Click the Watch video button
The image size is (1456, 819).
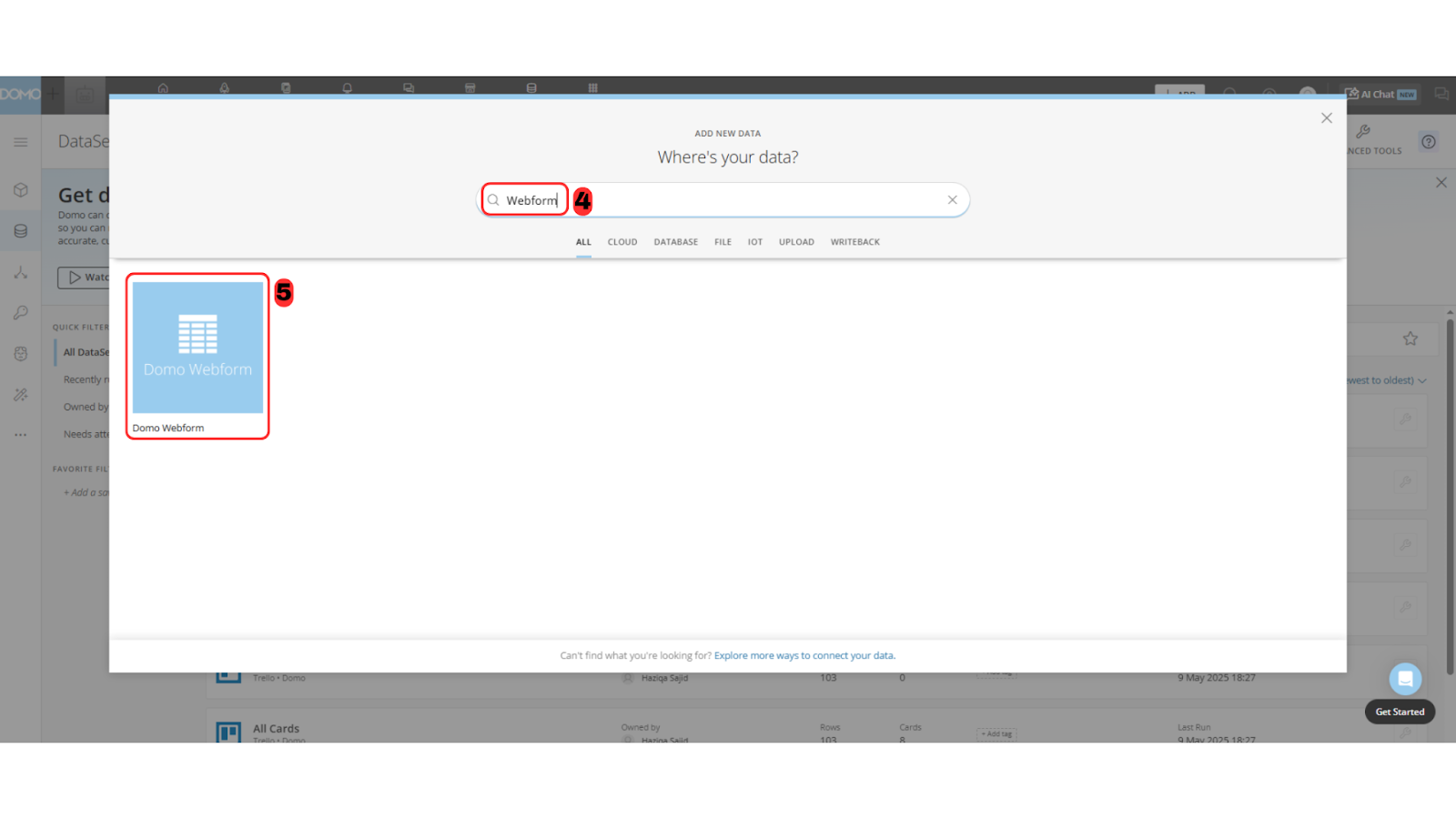tap(84, 278)
